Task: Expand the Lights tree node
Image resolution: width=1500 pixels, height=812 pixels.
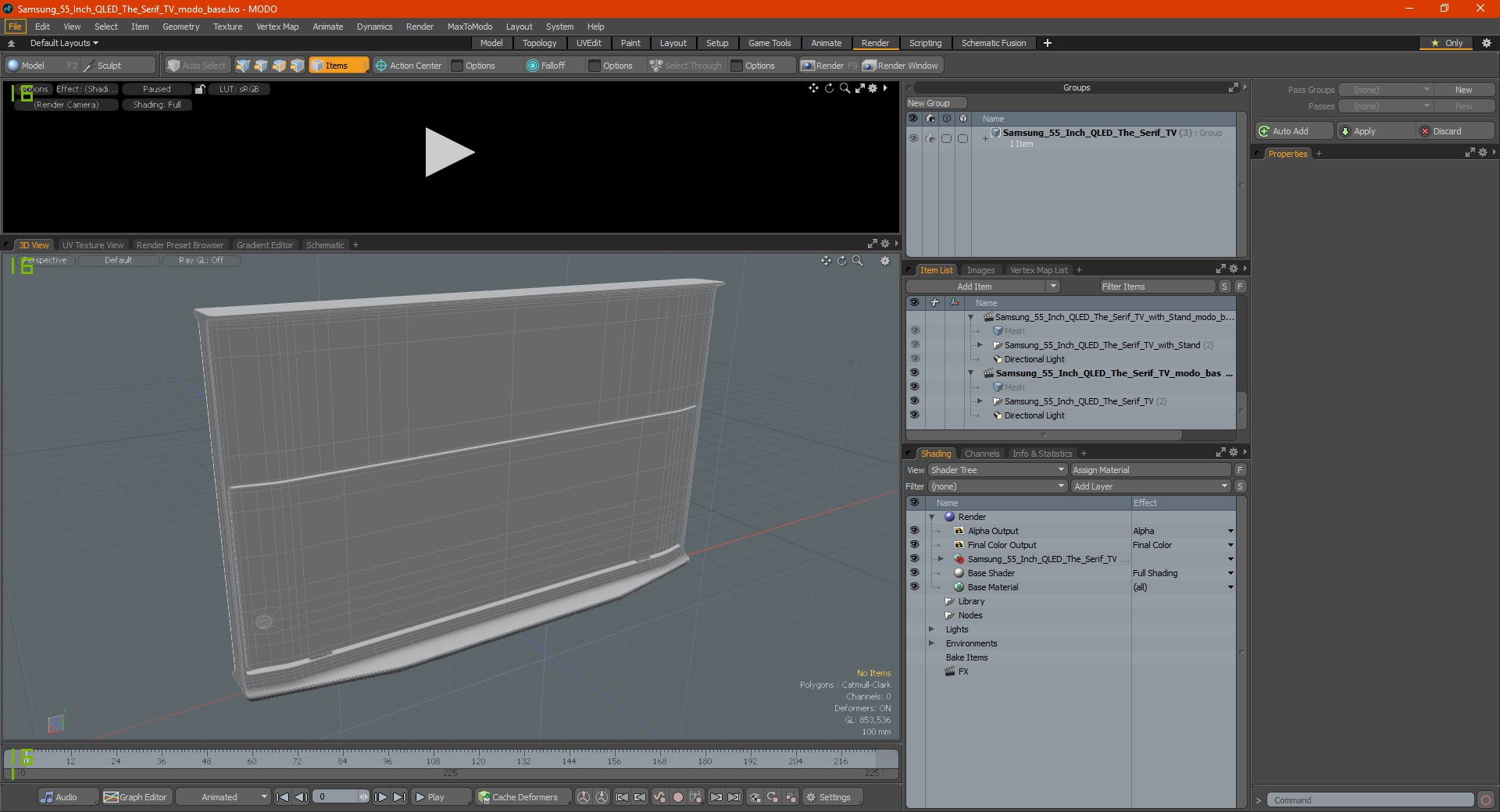Action: click(931, 629)
